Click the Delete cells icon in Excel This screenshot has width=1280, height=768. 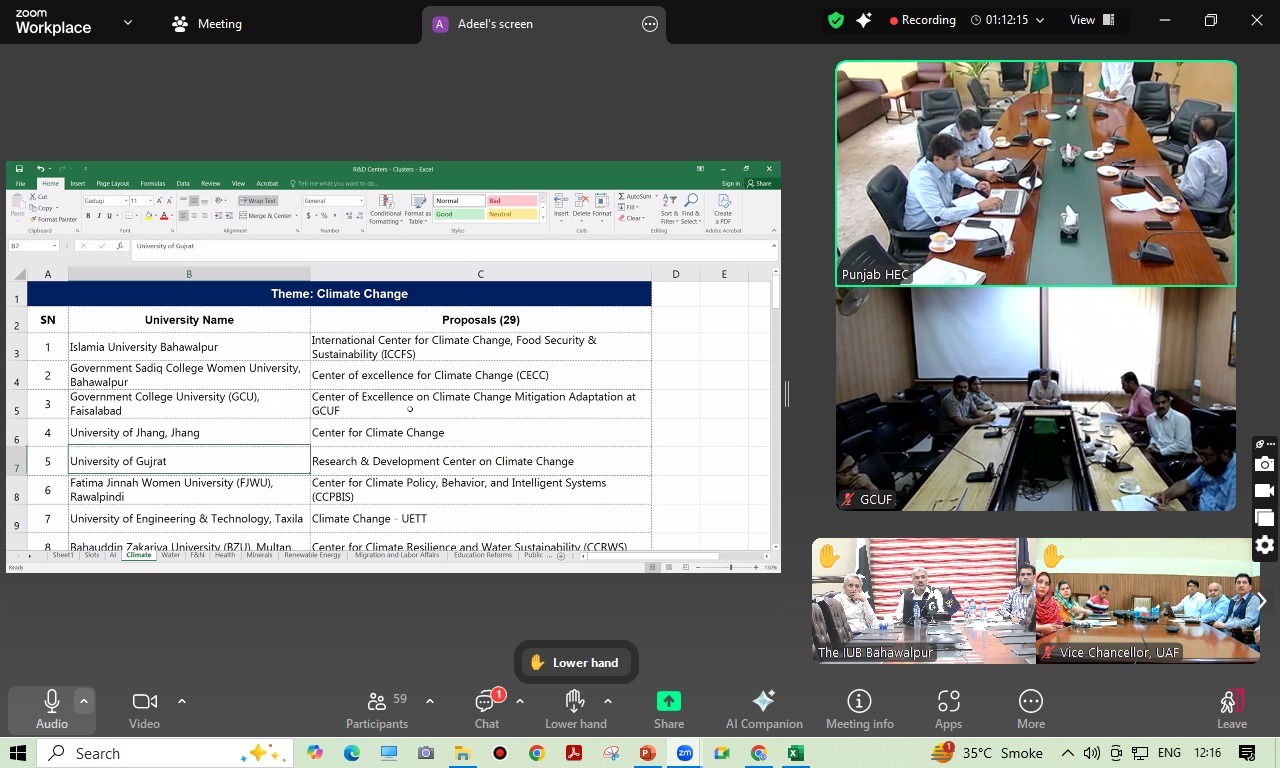pos(581,207)
